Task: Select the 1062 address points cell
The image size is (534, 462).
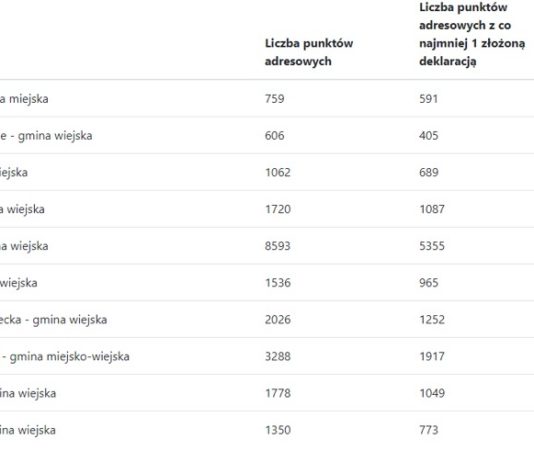Action: click(x=278, y=172)
